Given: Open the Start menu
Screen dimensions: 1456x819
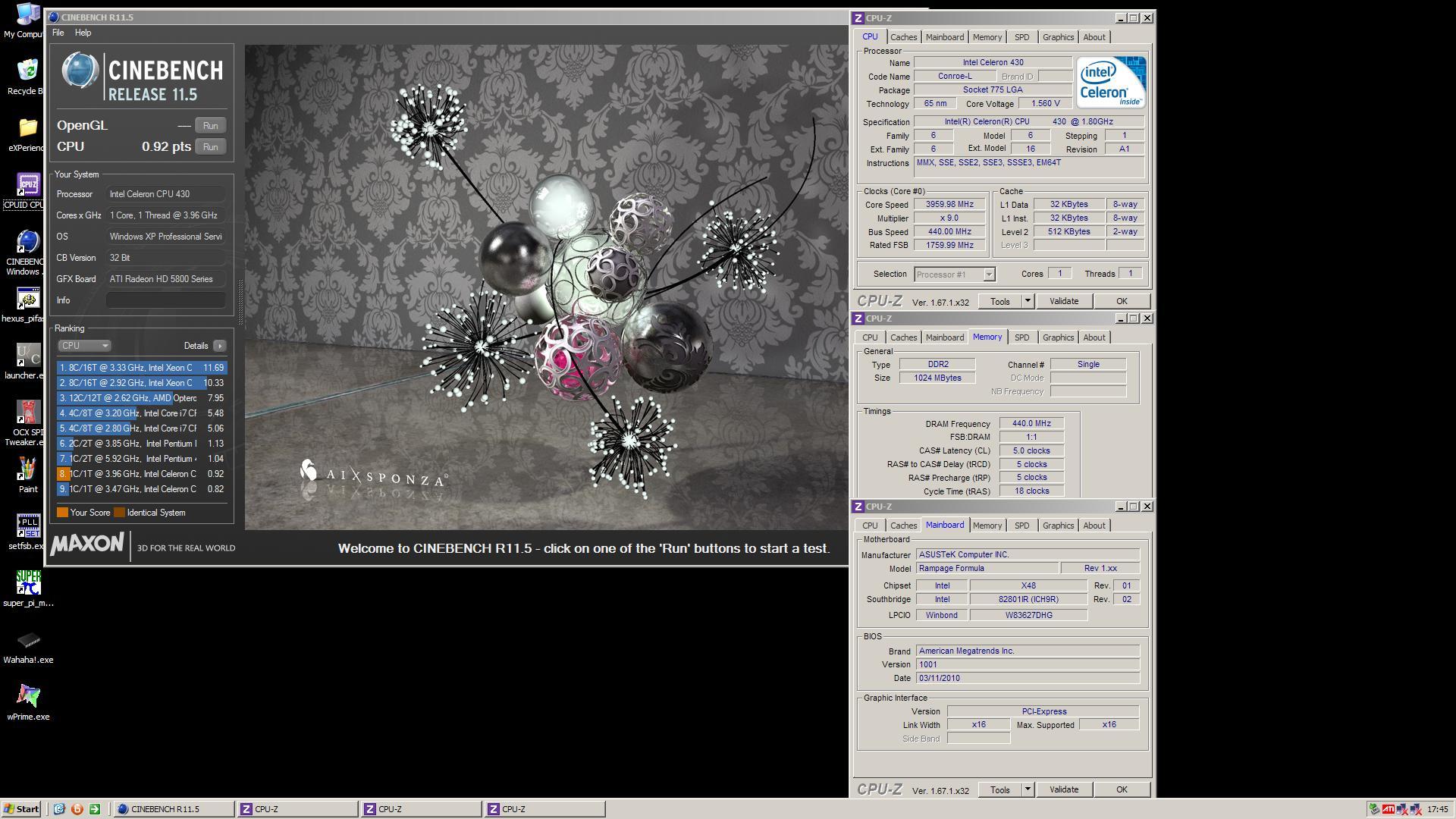Looking at the screenshot, I should click(22, 809).
